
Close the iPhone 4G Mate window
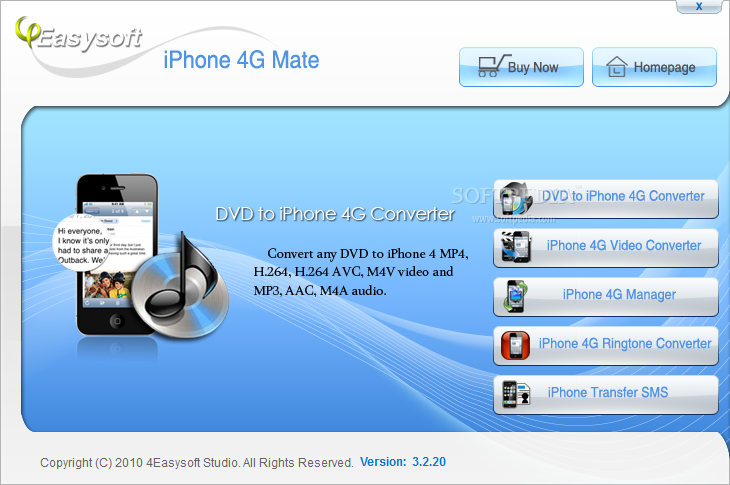(x=699, y=6)
